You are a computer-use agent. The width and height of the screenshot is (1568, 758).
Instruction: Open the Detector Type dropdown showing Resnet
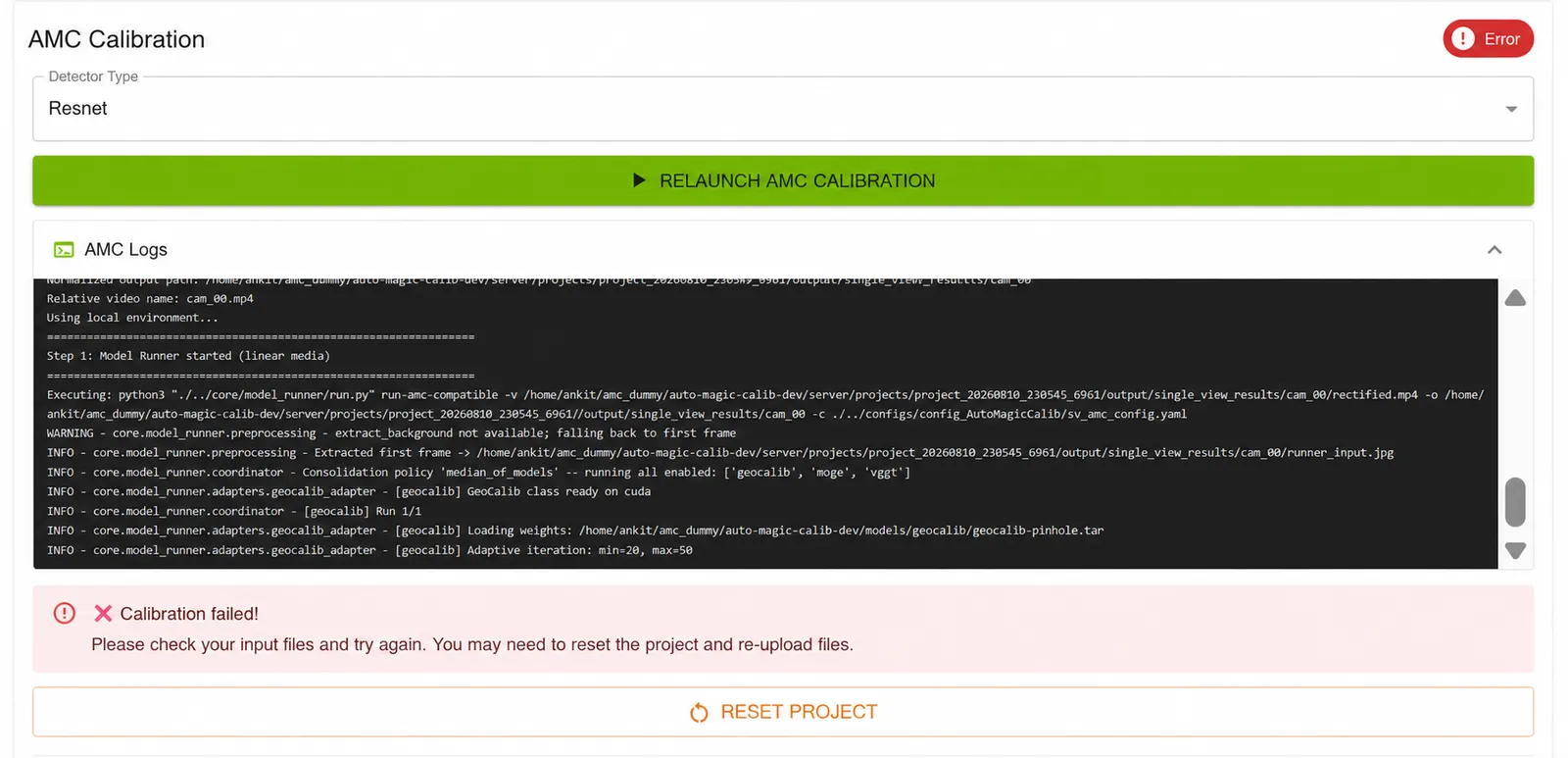[783, 109]
